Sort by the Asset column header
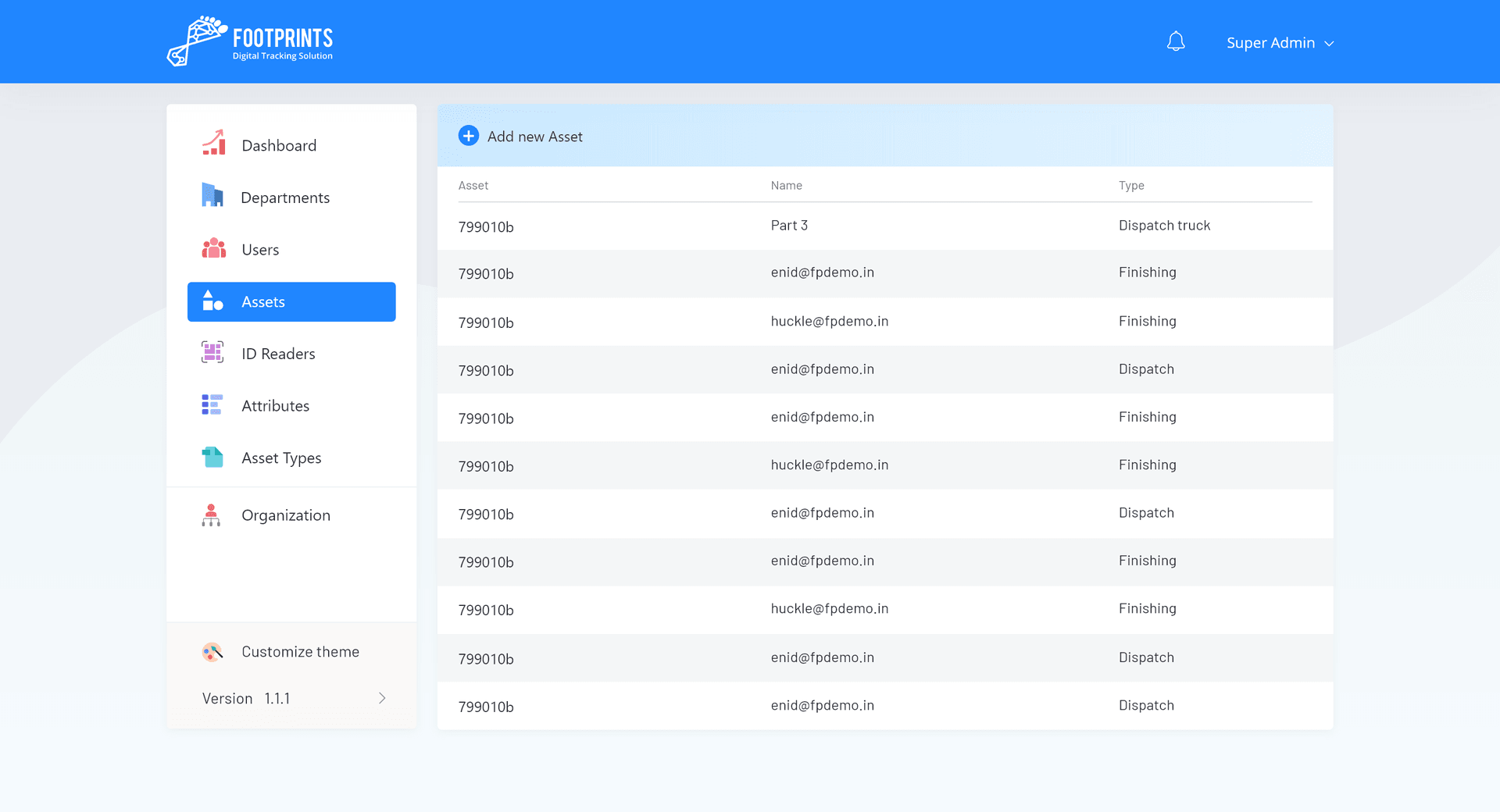Screen dimensions: 1500x812 click(473, 186)
